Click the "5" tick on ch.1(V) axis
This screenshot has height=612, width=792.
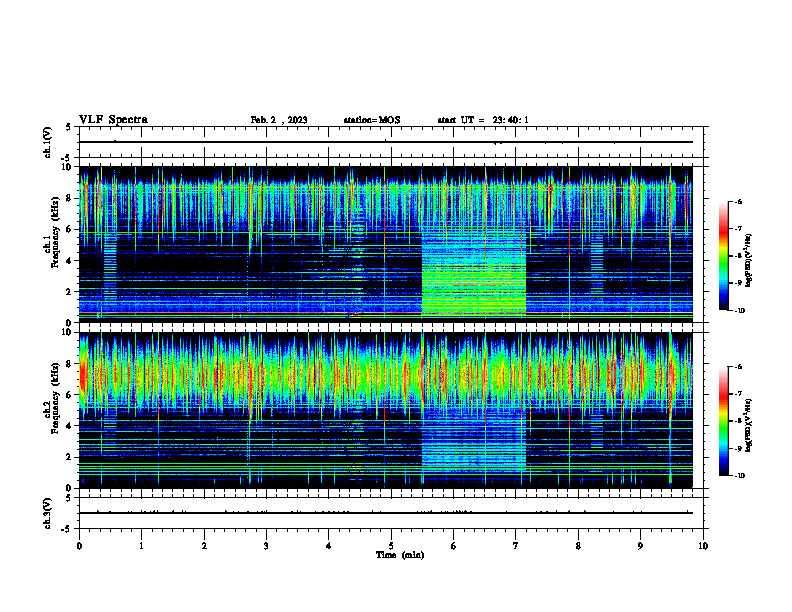coord(69,127)
